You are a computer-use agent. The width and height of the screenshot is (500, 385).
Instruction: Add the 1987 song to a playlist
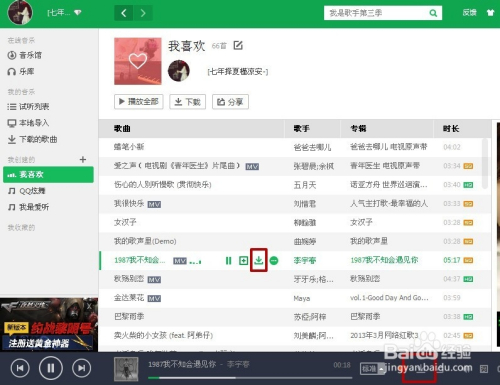point(243,261)
